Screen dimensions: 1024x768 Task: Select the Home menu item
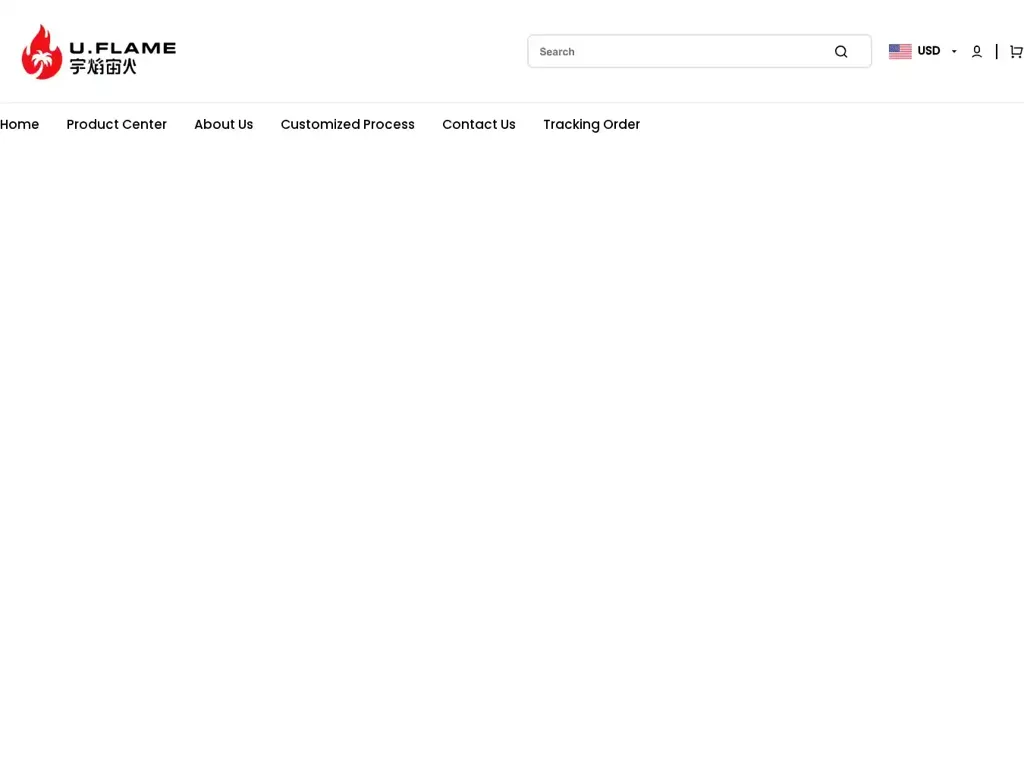click(x=19, y=124)
